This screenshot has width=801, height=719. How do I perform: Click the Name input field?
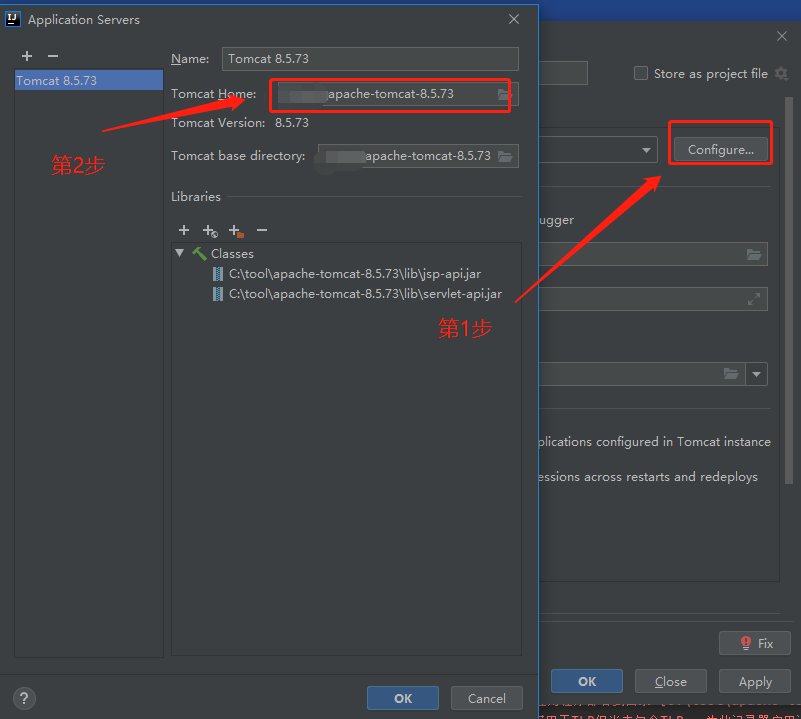click(x=370, y=59)
